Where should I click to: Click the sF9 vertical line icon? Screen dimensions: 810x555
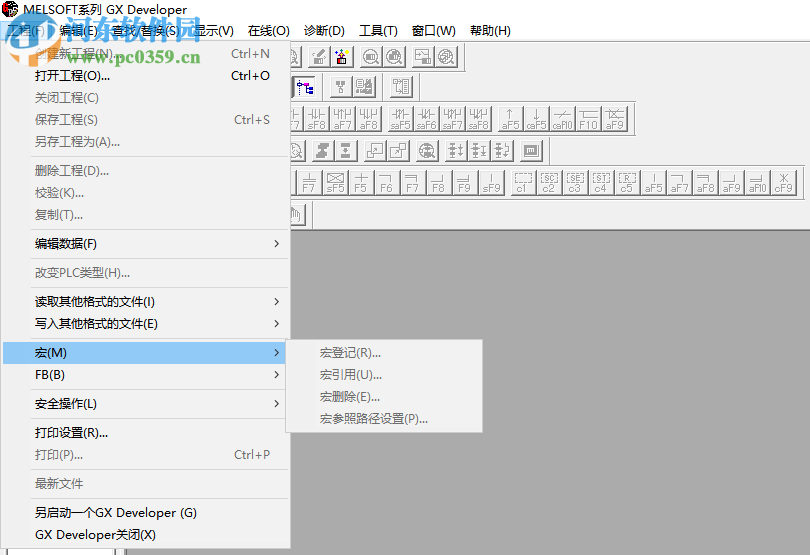(491, 182)
